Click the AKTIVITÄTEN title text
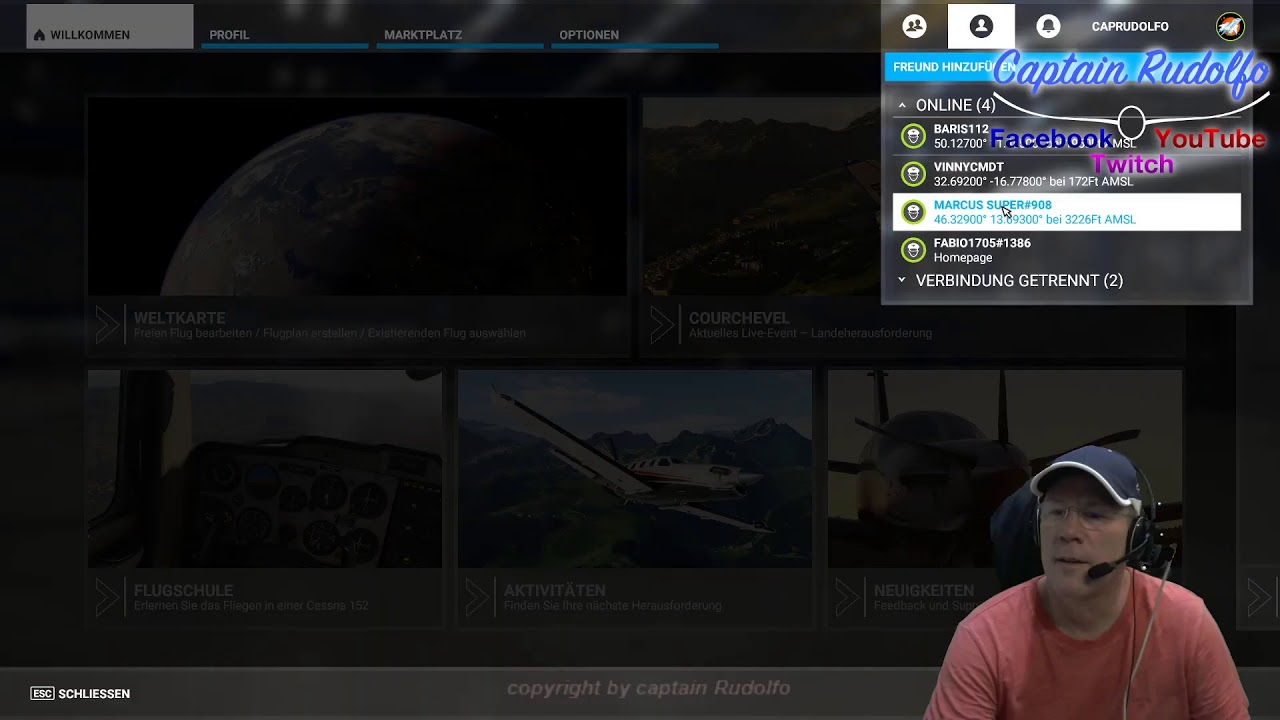Viewport: 1280px width, 720px height. pos(554,591)
